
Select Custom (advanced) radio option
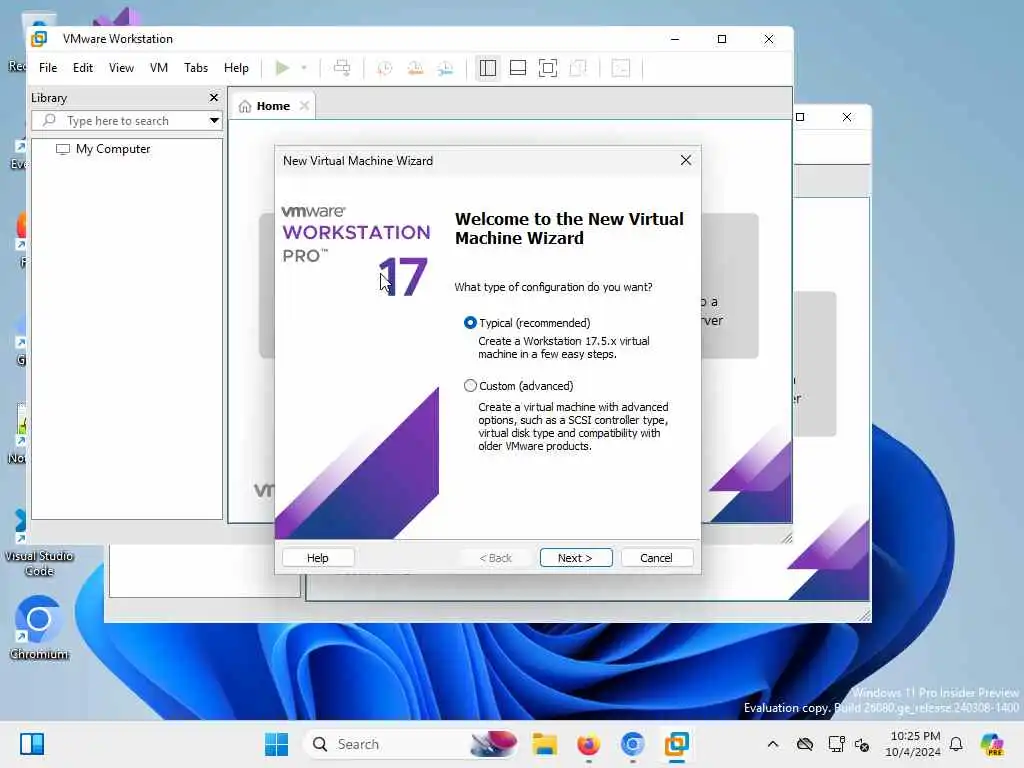tap(470, 386)
